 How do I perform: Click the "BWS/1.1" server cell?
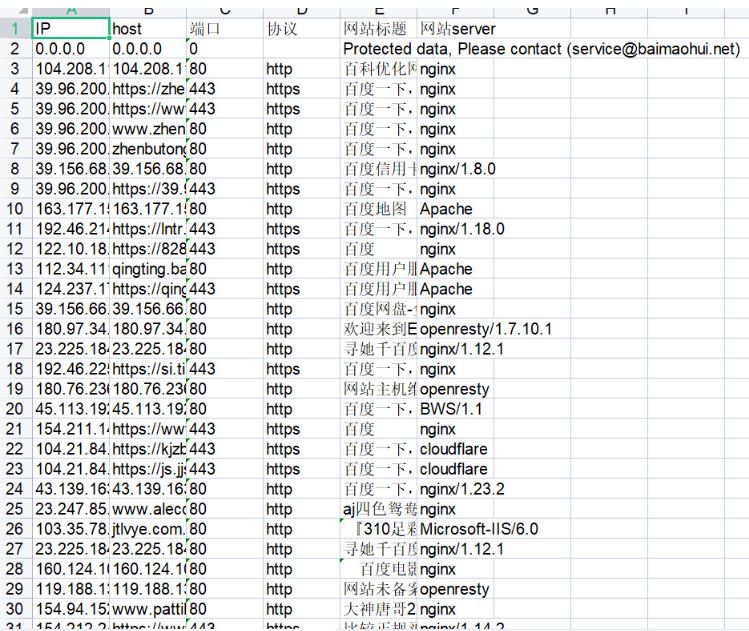tap(456, 409)
